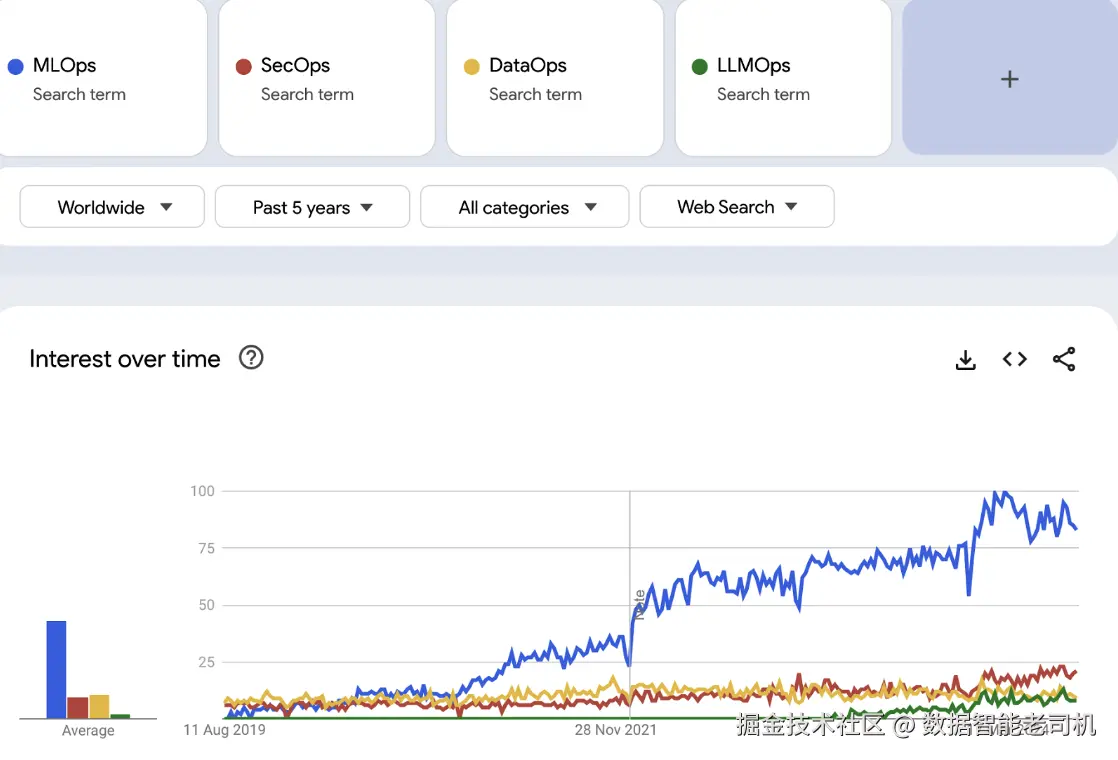Click the Note marker on the chart

638,604
